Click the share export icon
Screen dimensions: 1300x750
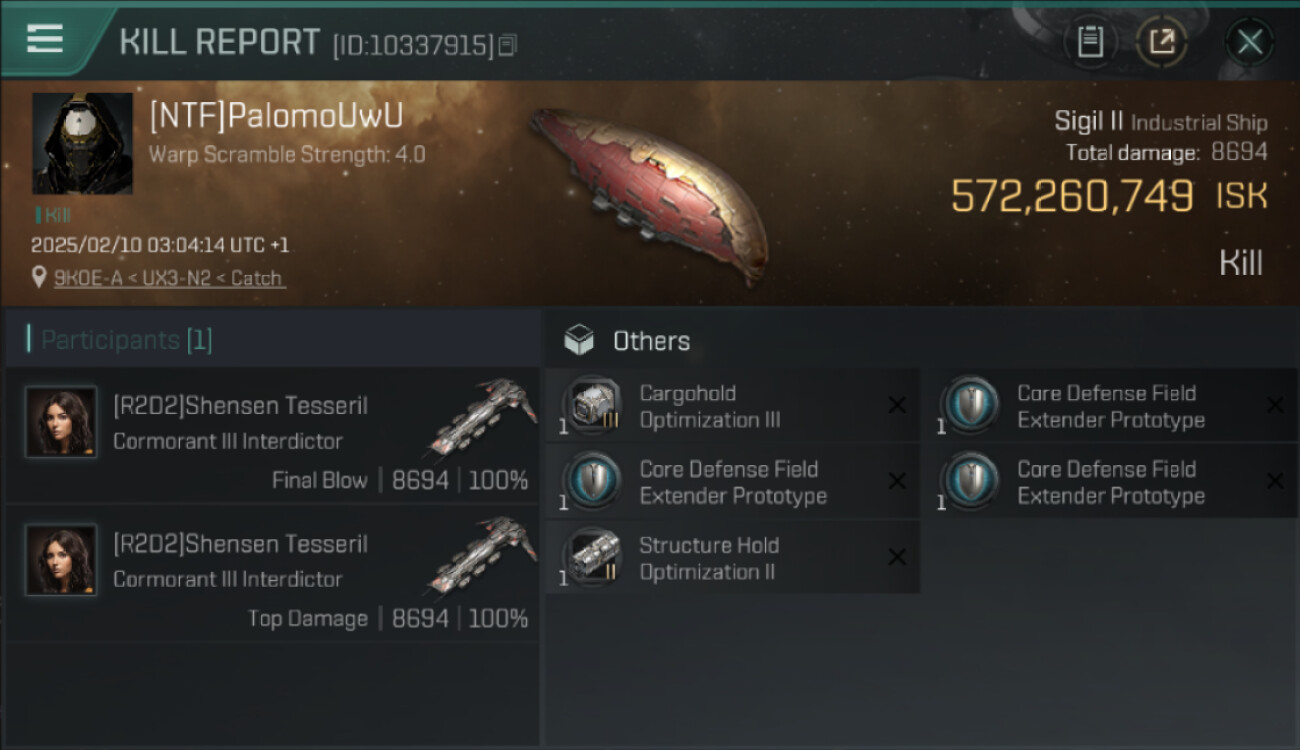(1161, 42)
